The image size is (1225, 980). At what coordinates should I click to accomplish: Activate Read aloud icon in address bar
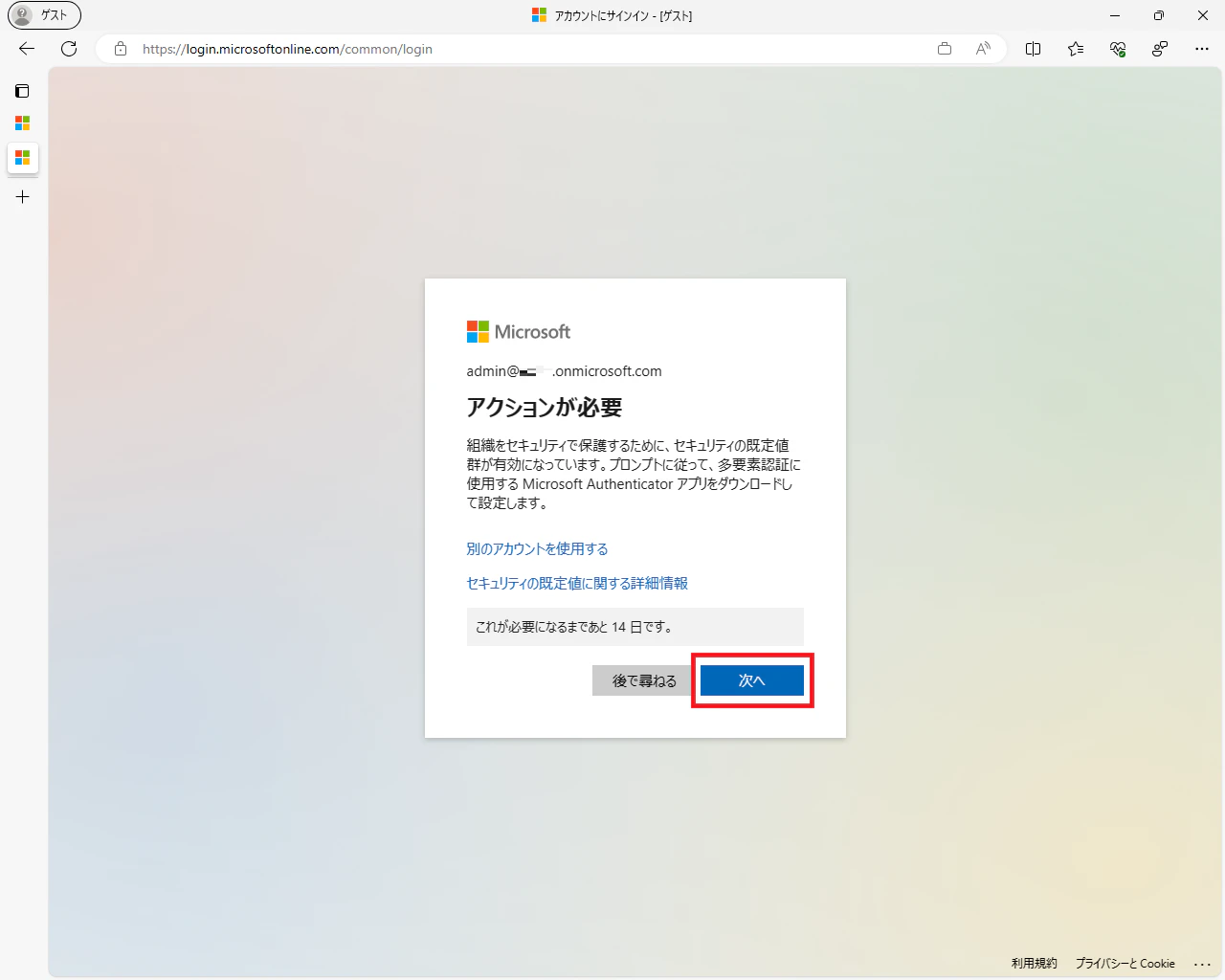pos(983,49)
